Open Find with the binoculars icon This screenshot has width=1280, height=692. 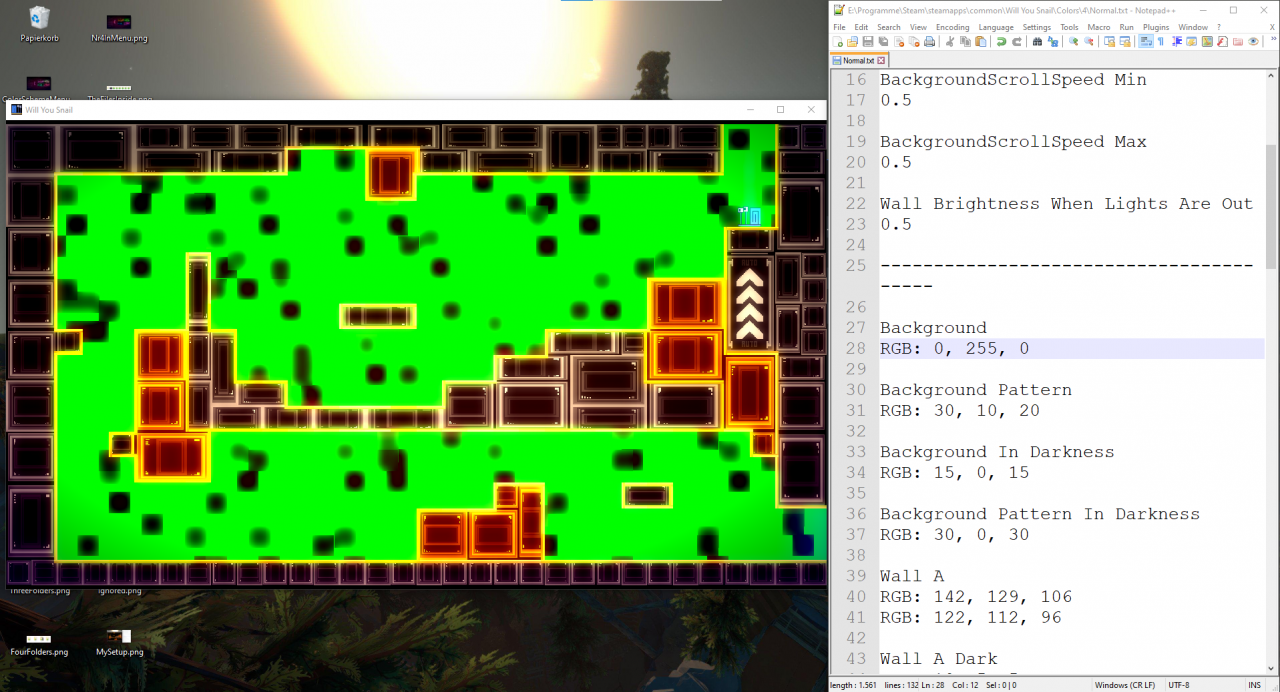pos(1037,42)
